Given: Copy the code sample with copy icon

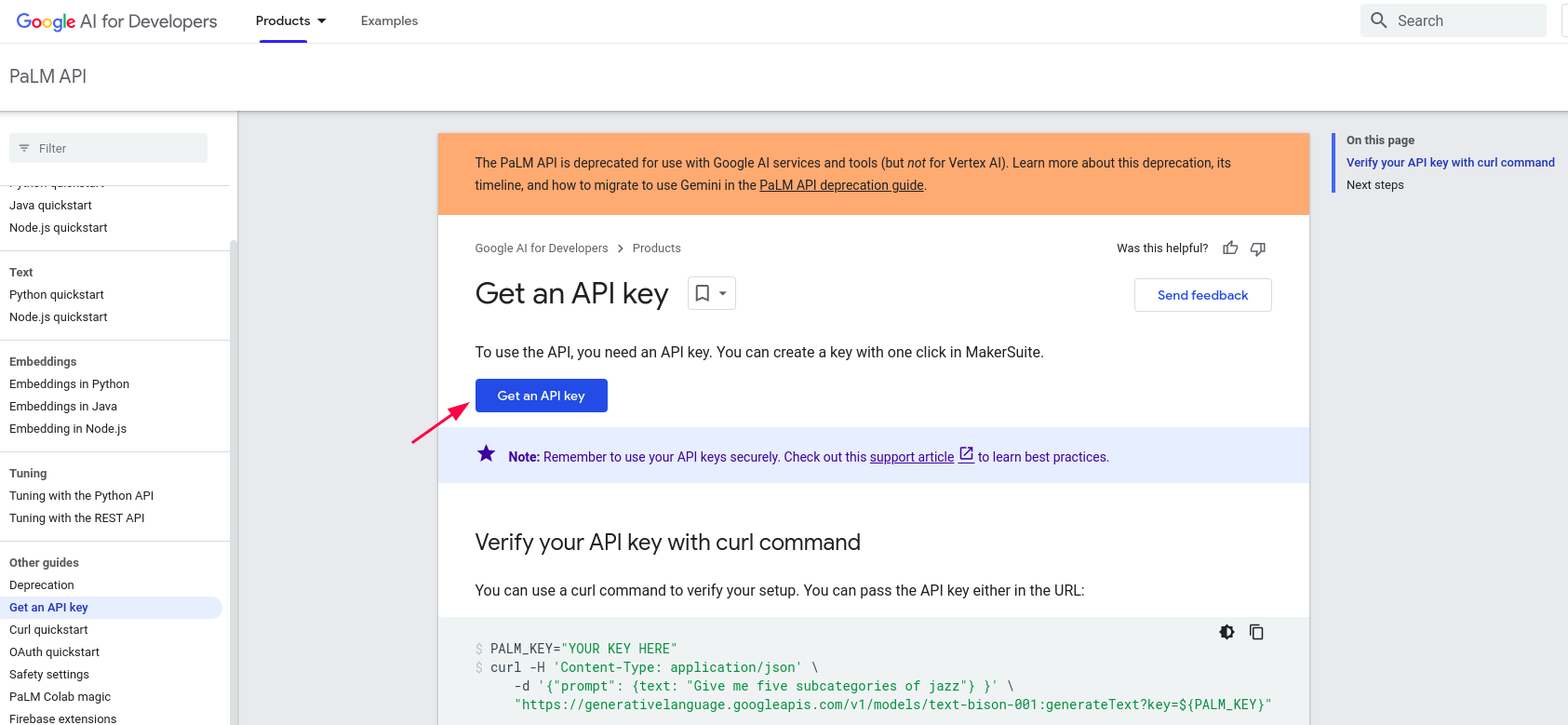Looking at the screenshot, I should (x=1256, y=632).
